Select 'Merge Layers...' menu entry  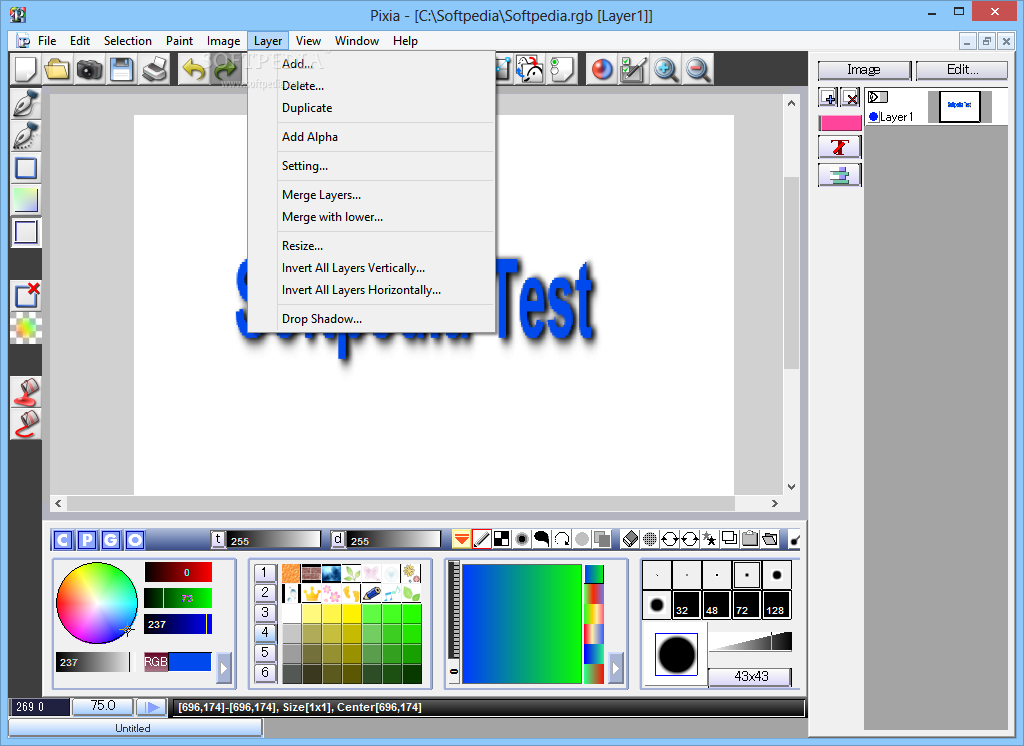point(321,195)
